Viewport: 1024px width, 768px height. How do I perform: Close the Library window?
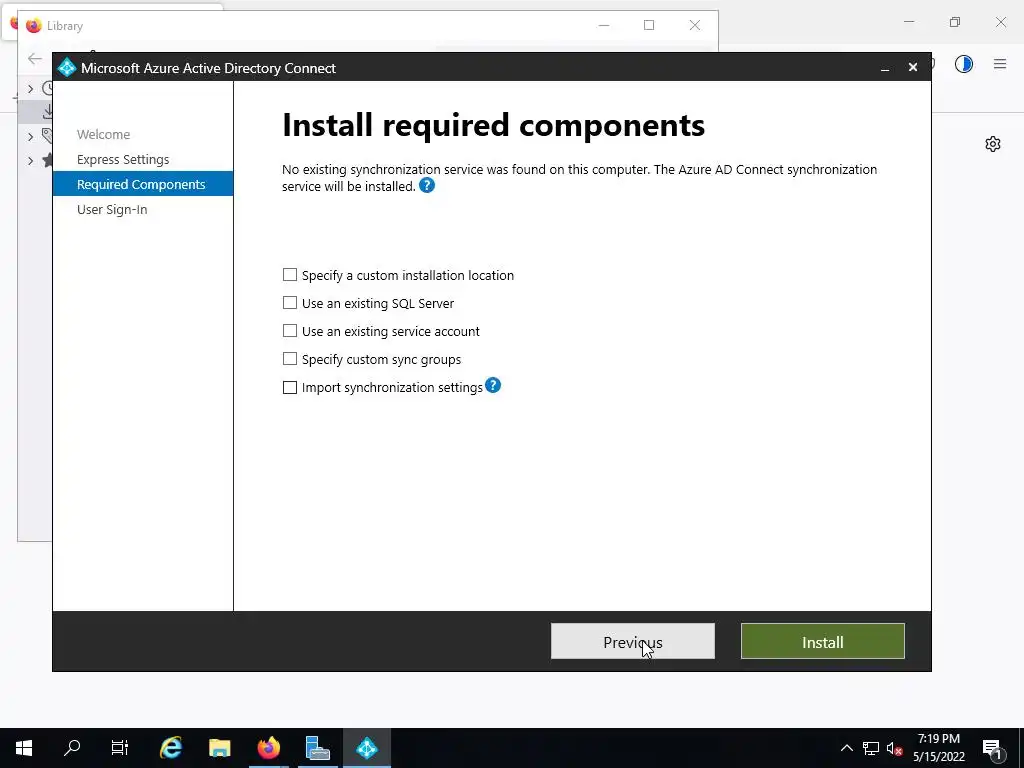pos(694,25)
